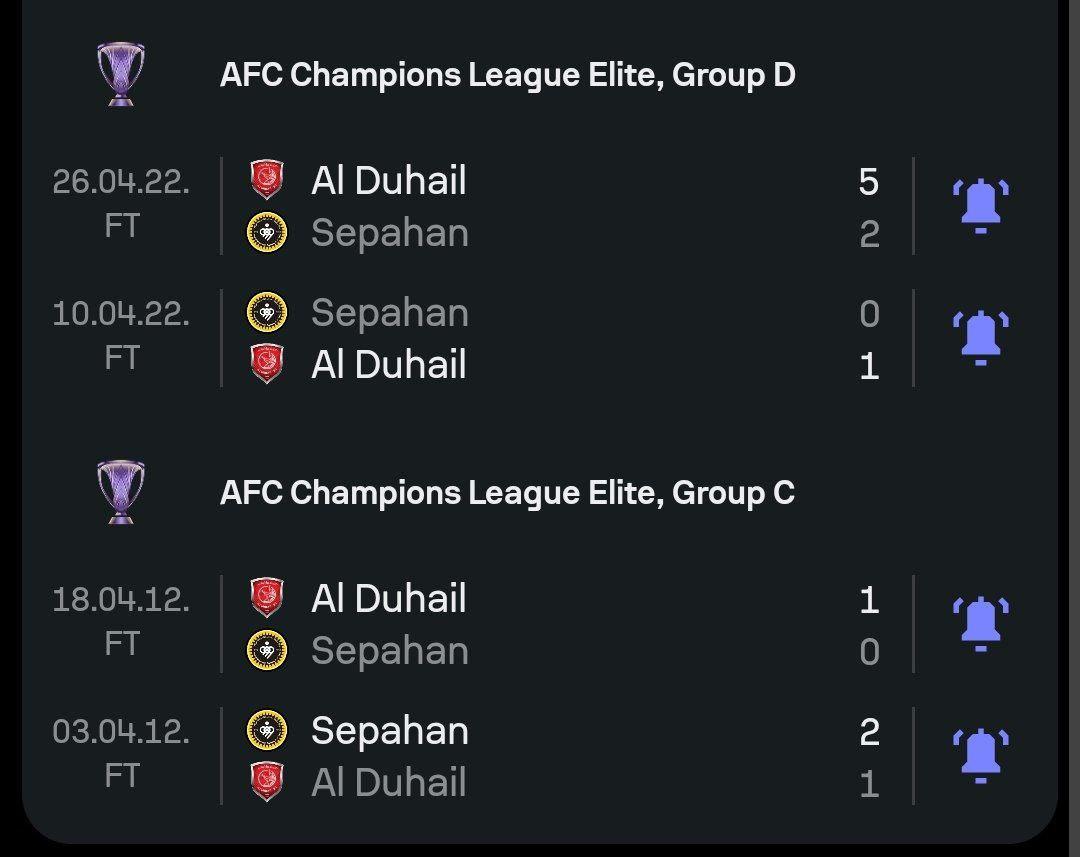The height and width of the screenshot is (857, 1080).
Task: Click Al Duhail name in 03.04.12 match
Action: (x=388, y=783)
